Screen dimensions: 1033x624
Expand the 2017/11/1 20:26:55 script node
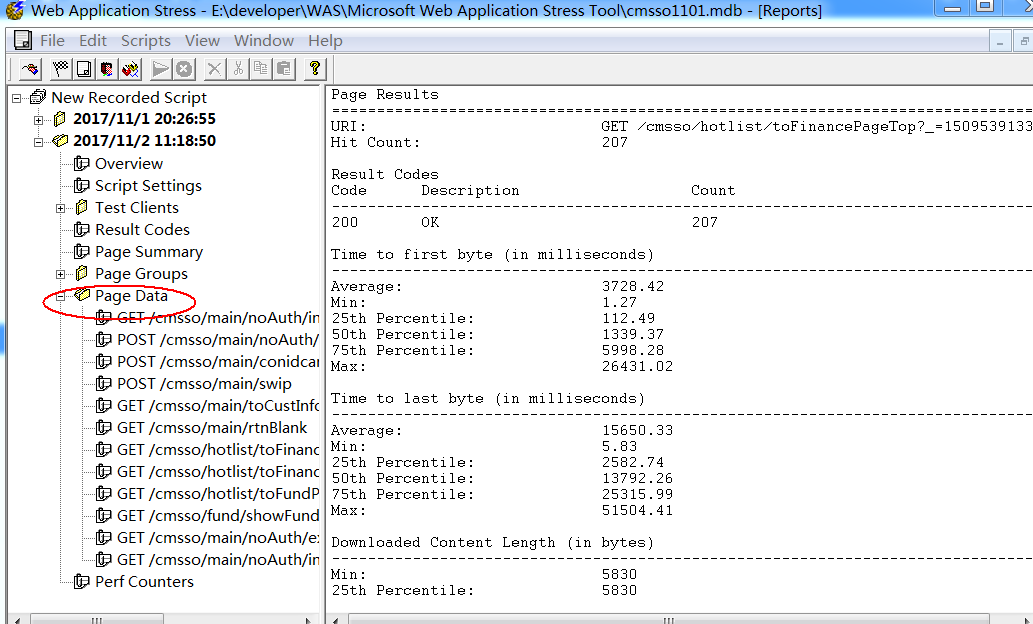(x=36, y=119)
